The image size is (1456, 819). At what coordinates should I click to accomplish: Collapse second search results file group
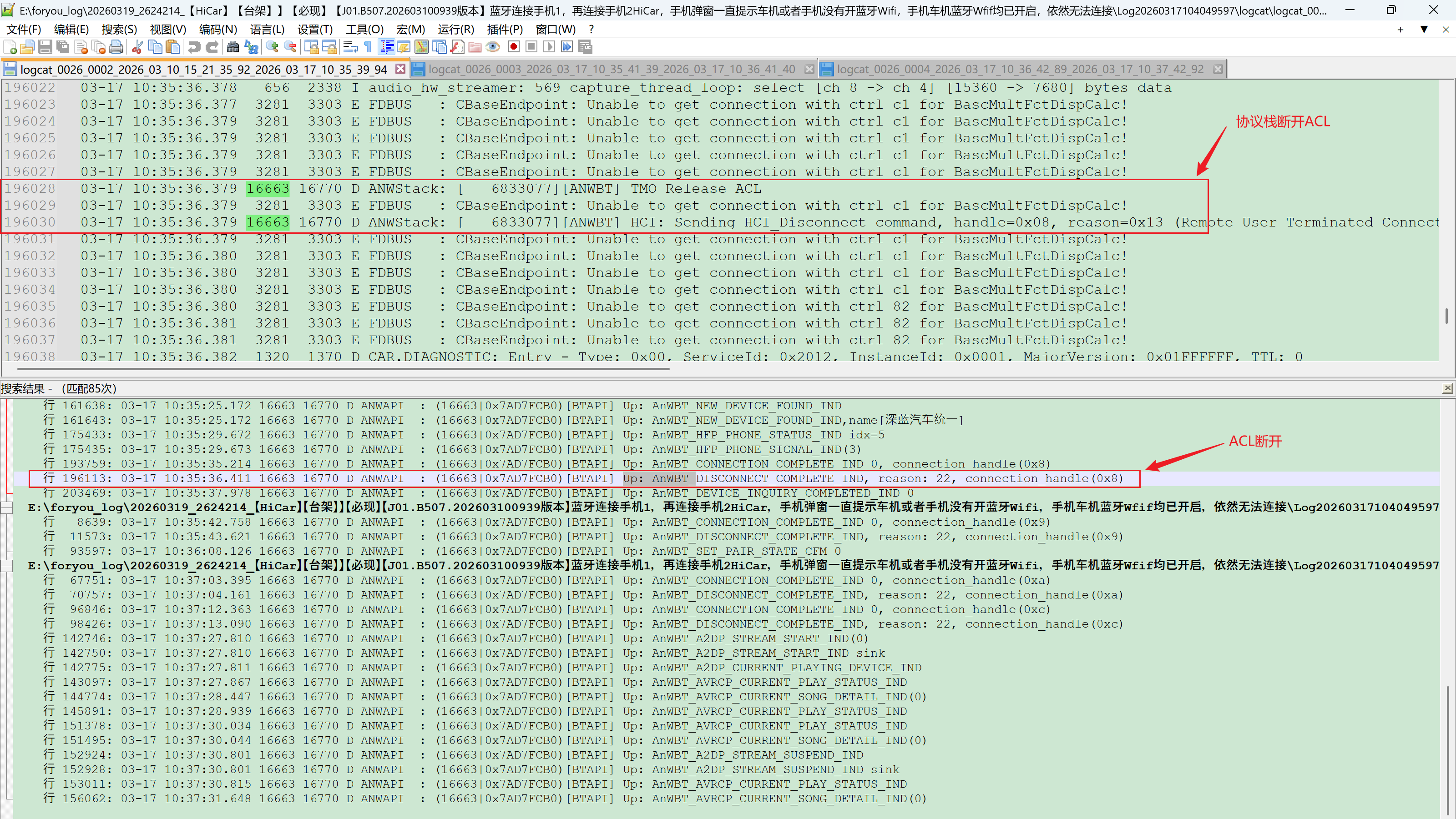(x=7, y=566)
